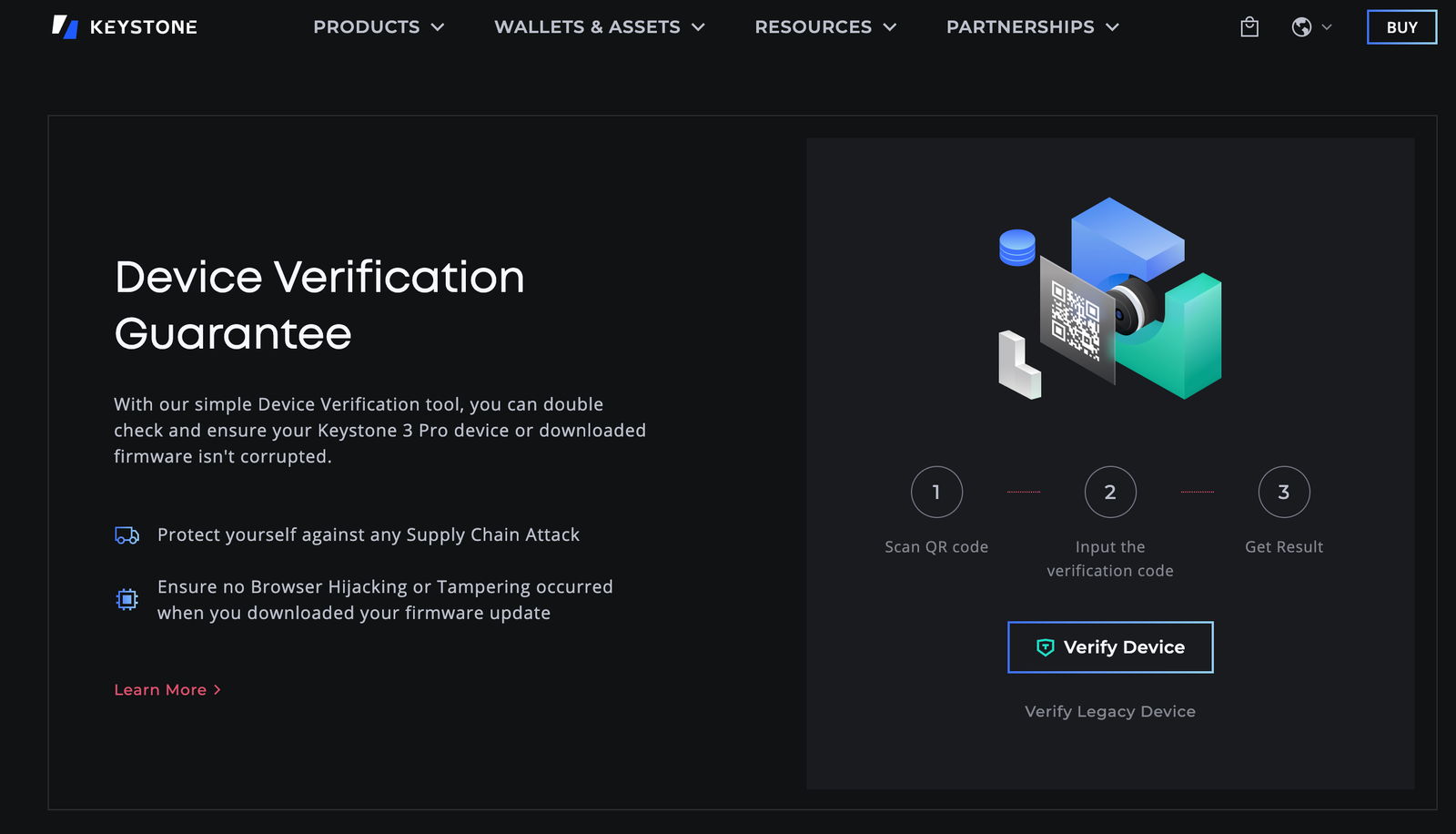Image resolution: width=1456 pixels, height=834 pixels.
Task: Open the shopping bag icon
Action: point(1248,26)
